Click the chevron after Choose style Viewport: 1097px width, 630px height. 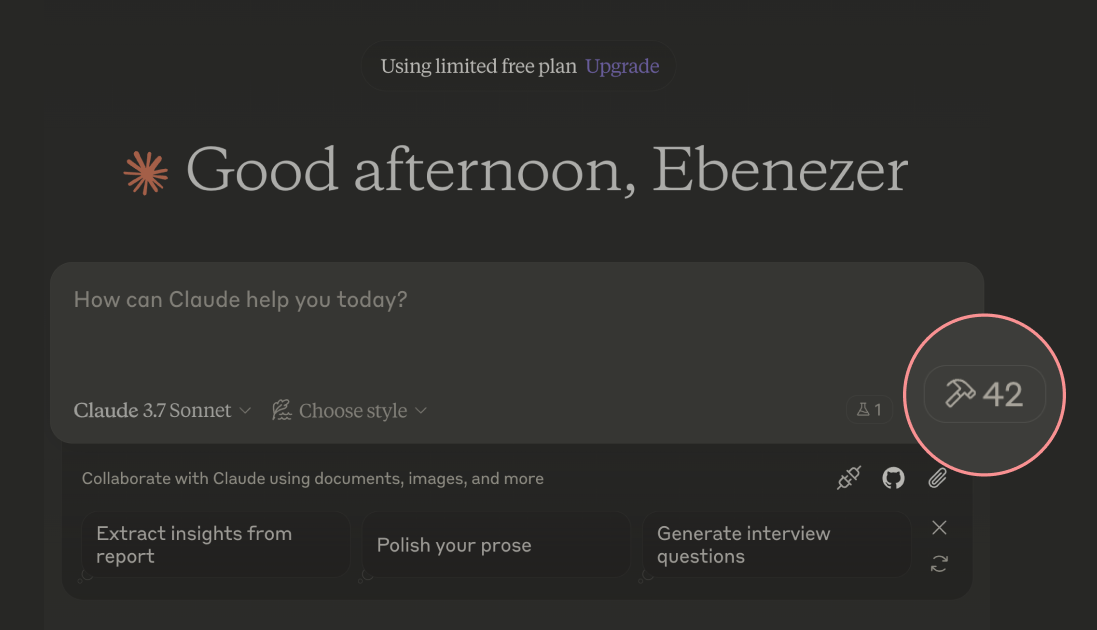pyautogui.click(x=420, y=411)
